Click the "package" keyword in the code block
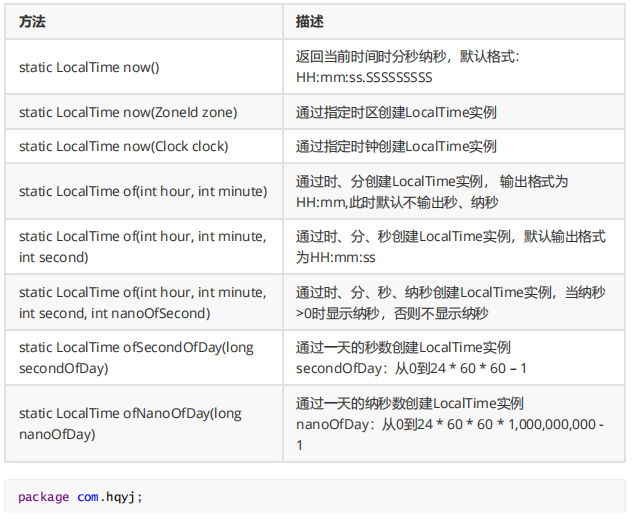 click(43, 497)
